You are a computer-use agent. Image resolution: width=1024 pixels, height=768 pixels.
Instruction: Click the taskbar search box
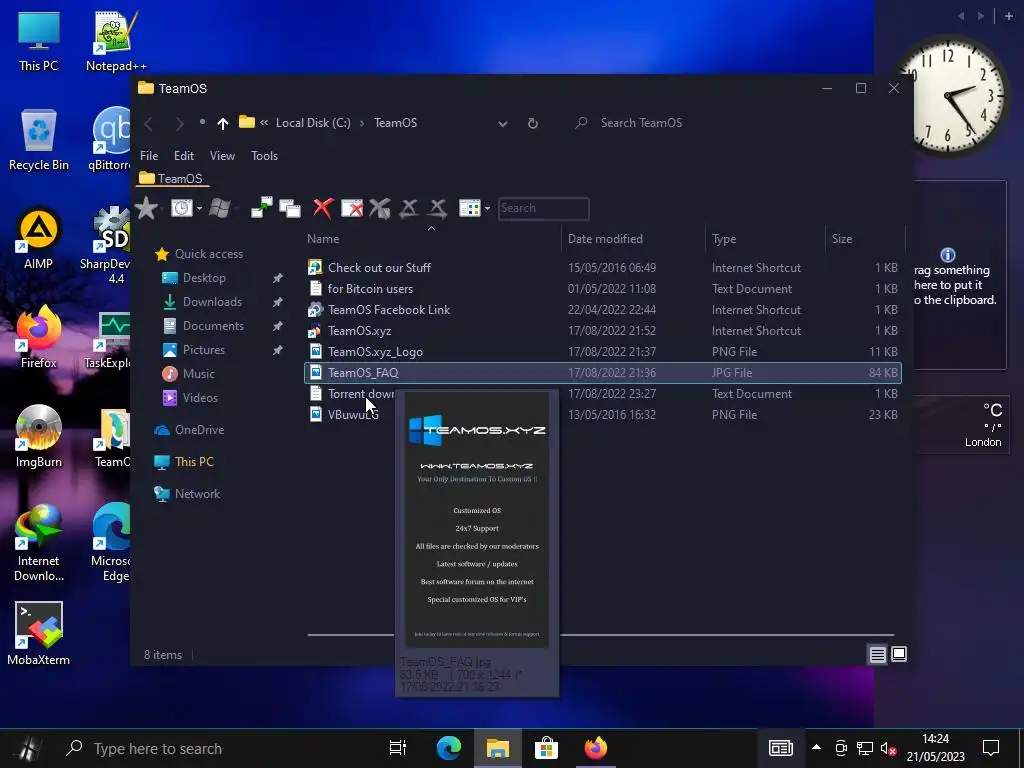[216, 748]
